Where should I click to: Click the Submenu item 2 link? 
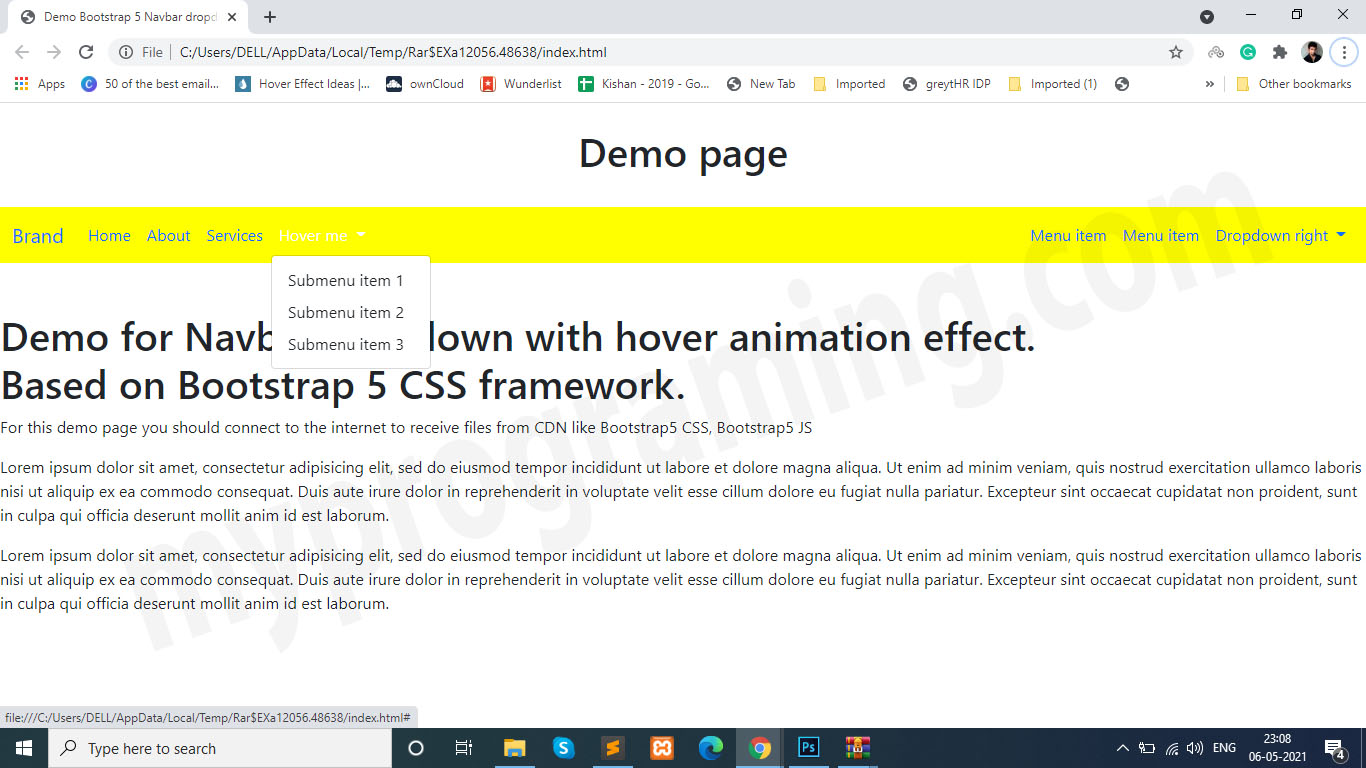[x=345, y=312]
